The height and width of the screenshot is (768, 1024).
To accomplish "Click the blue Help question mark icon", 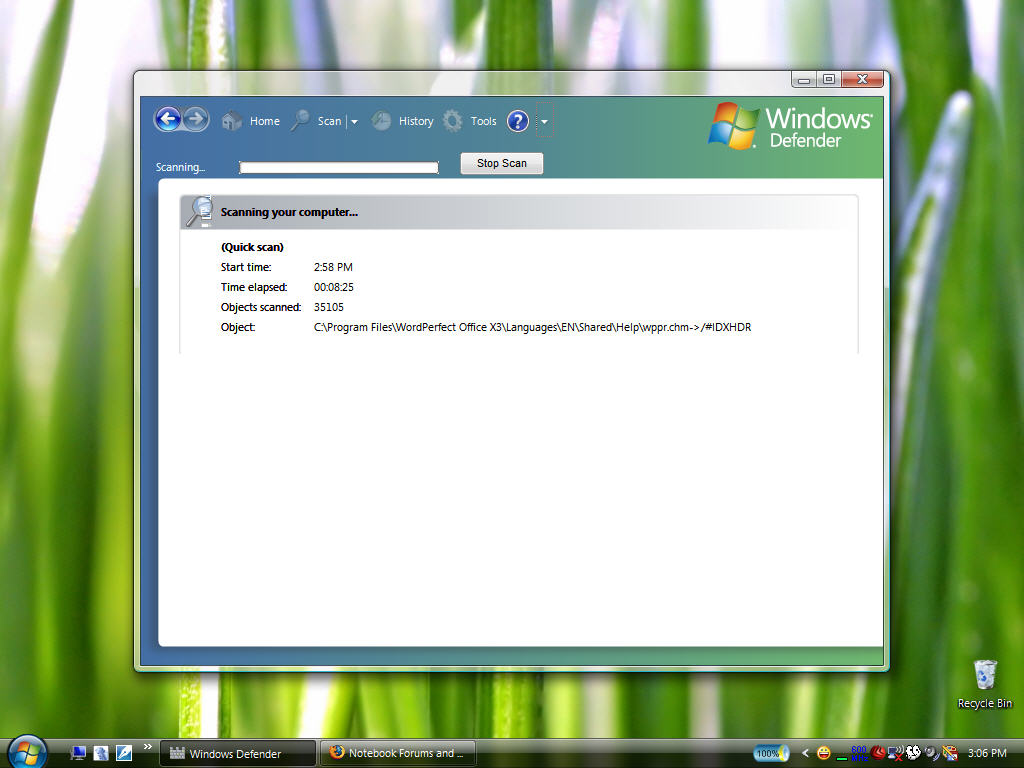I will 518,121.
